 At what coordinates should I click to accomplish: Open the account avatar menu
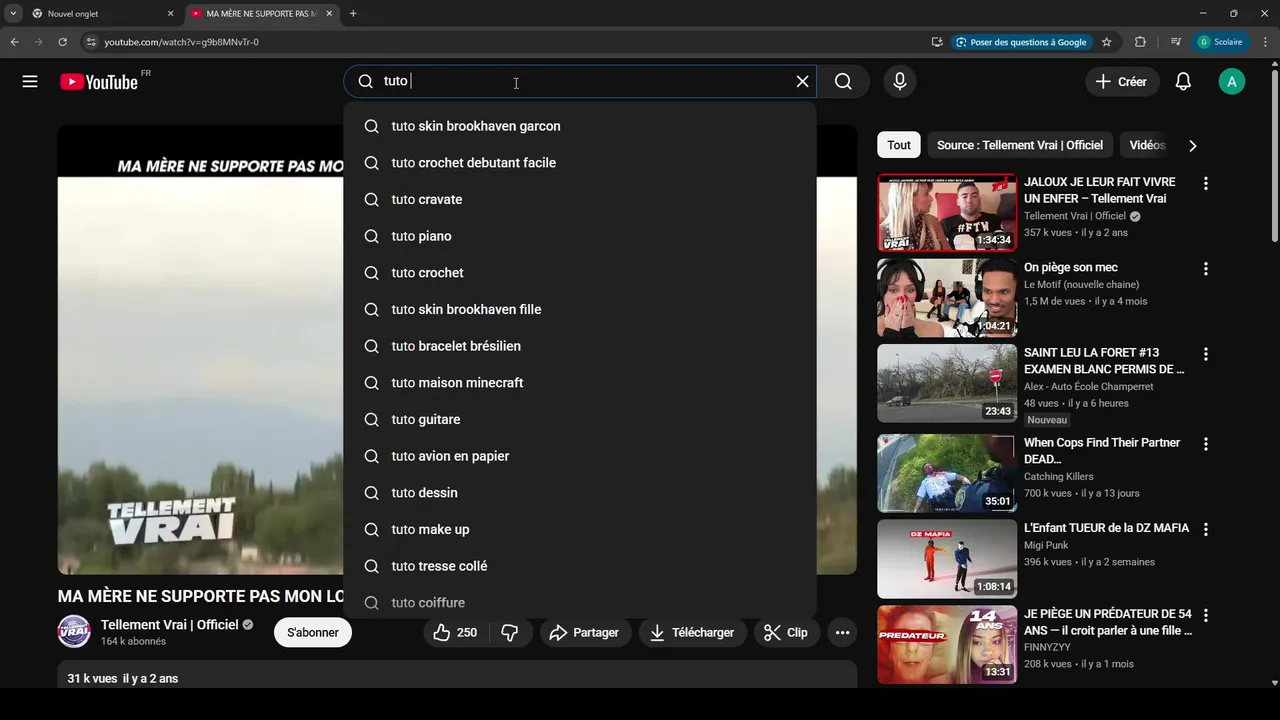tap(1232, 82)
